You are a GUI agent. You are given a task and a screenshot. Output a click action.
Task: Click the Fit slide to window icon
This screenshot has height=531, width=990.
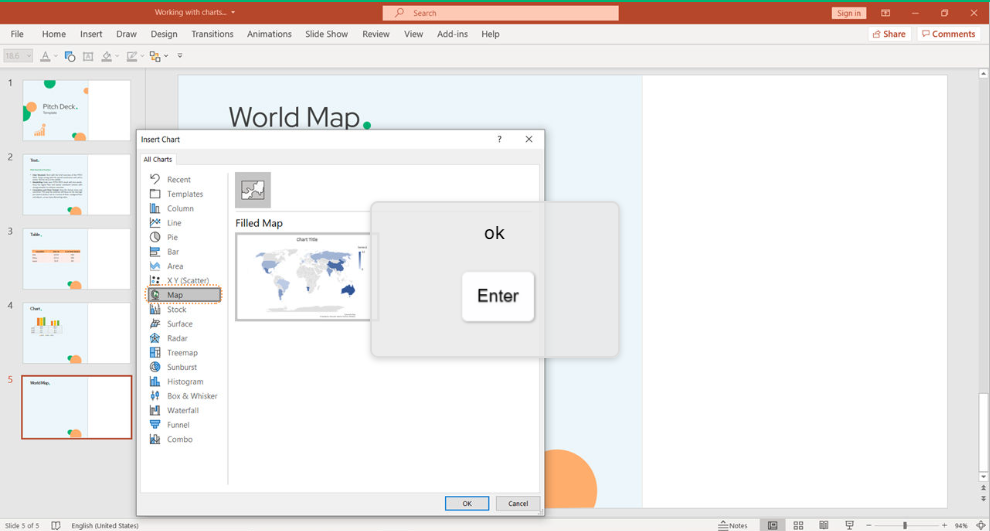[x=981, y=525]
